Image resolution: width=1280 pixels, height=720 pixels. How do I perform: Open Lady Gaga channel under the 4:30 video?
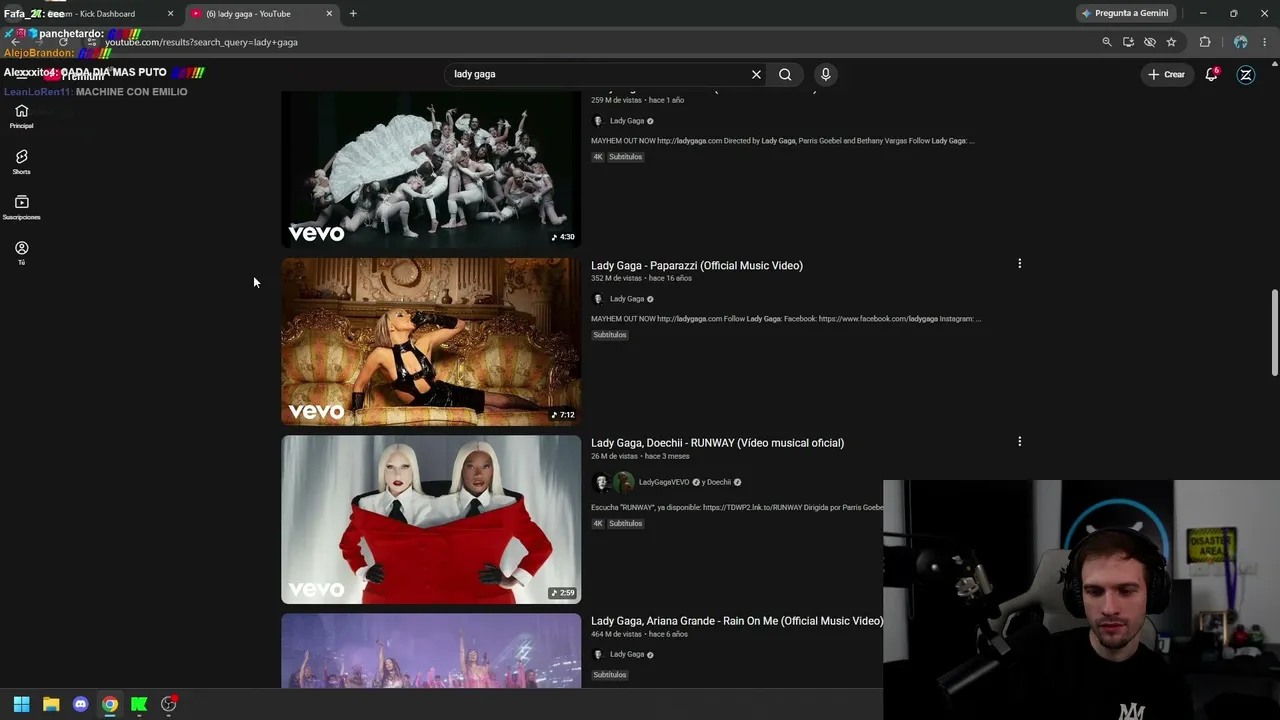tap(627, 121)
